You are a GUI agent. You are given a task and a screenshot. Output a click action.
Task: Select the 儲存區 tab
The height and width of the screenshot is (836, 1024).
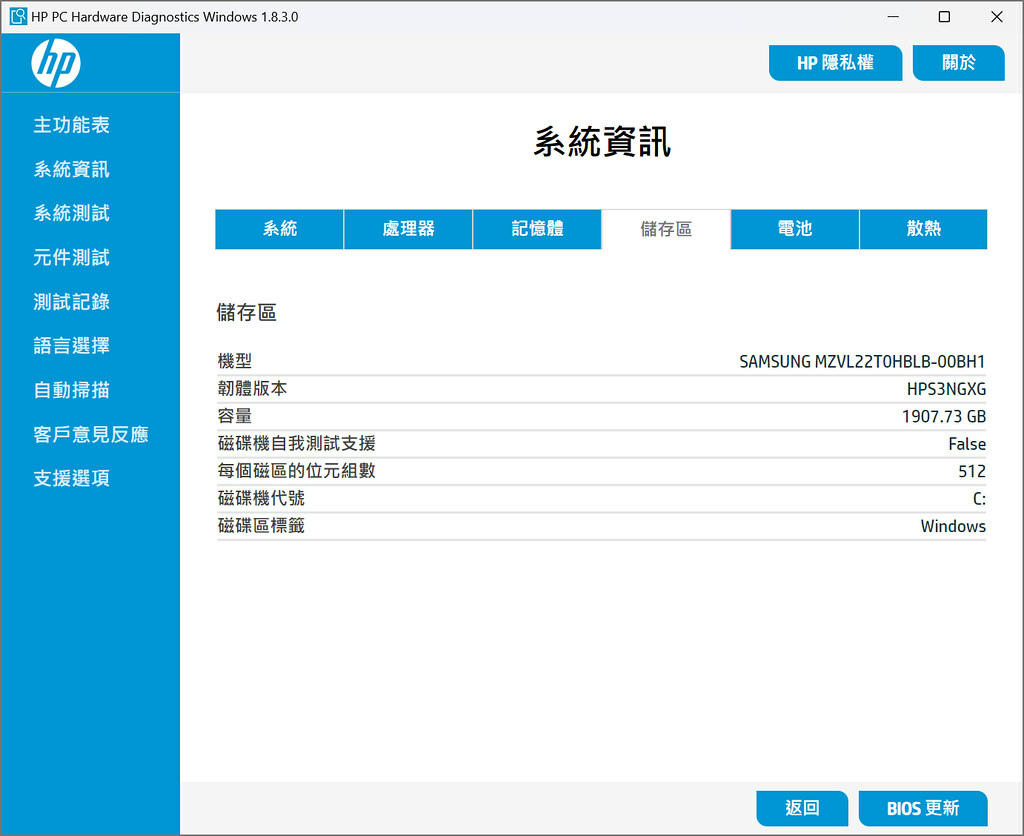[666, 229]
